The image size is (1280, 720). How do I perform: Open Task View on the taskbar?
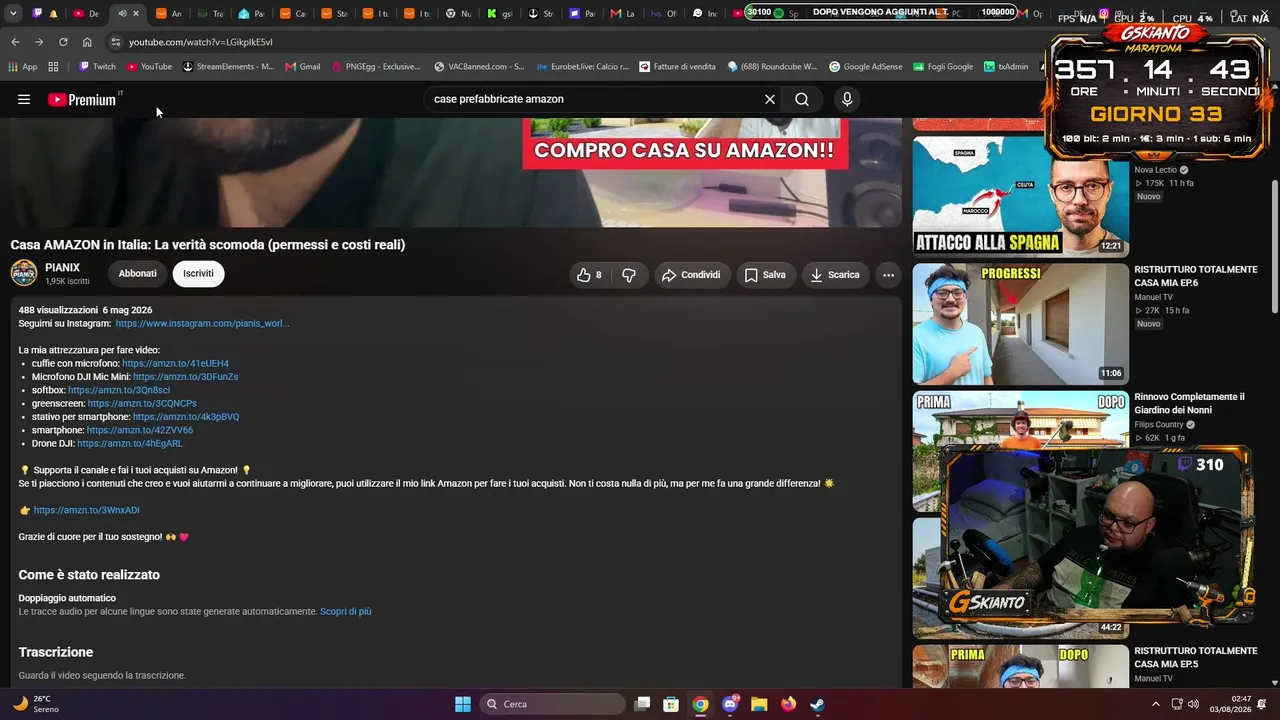(x=642, y=704)
